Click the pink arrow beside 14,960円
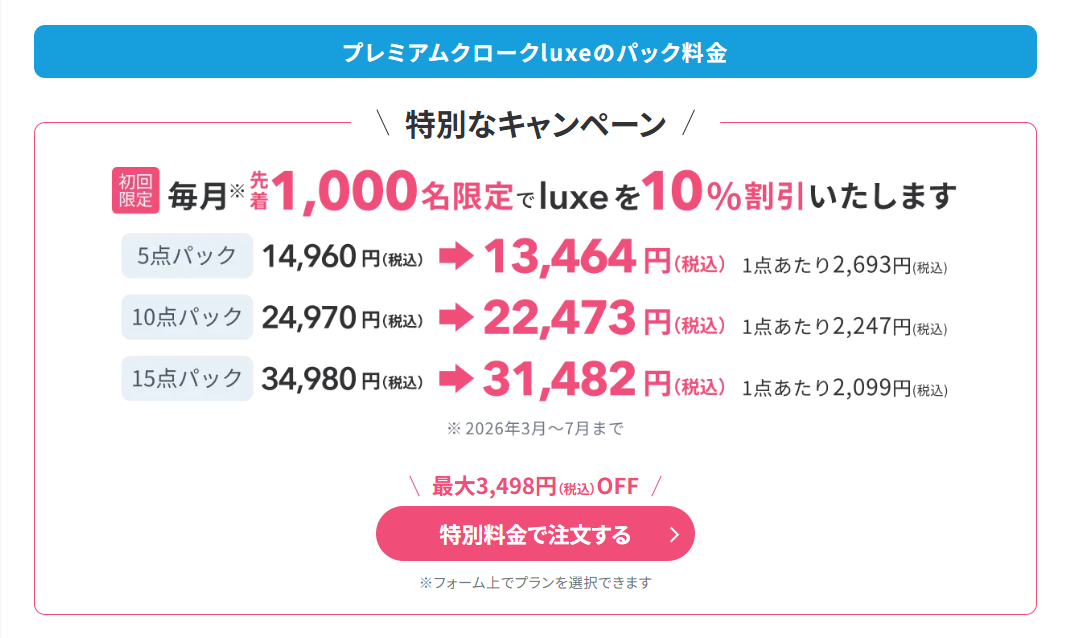The height and width of the screenshot is (638, 1067). click(455, 257)
